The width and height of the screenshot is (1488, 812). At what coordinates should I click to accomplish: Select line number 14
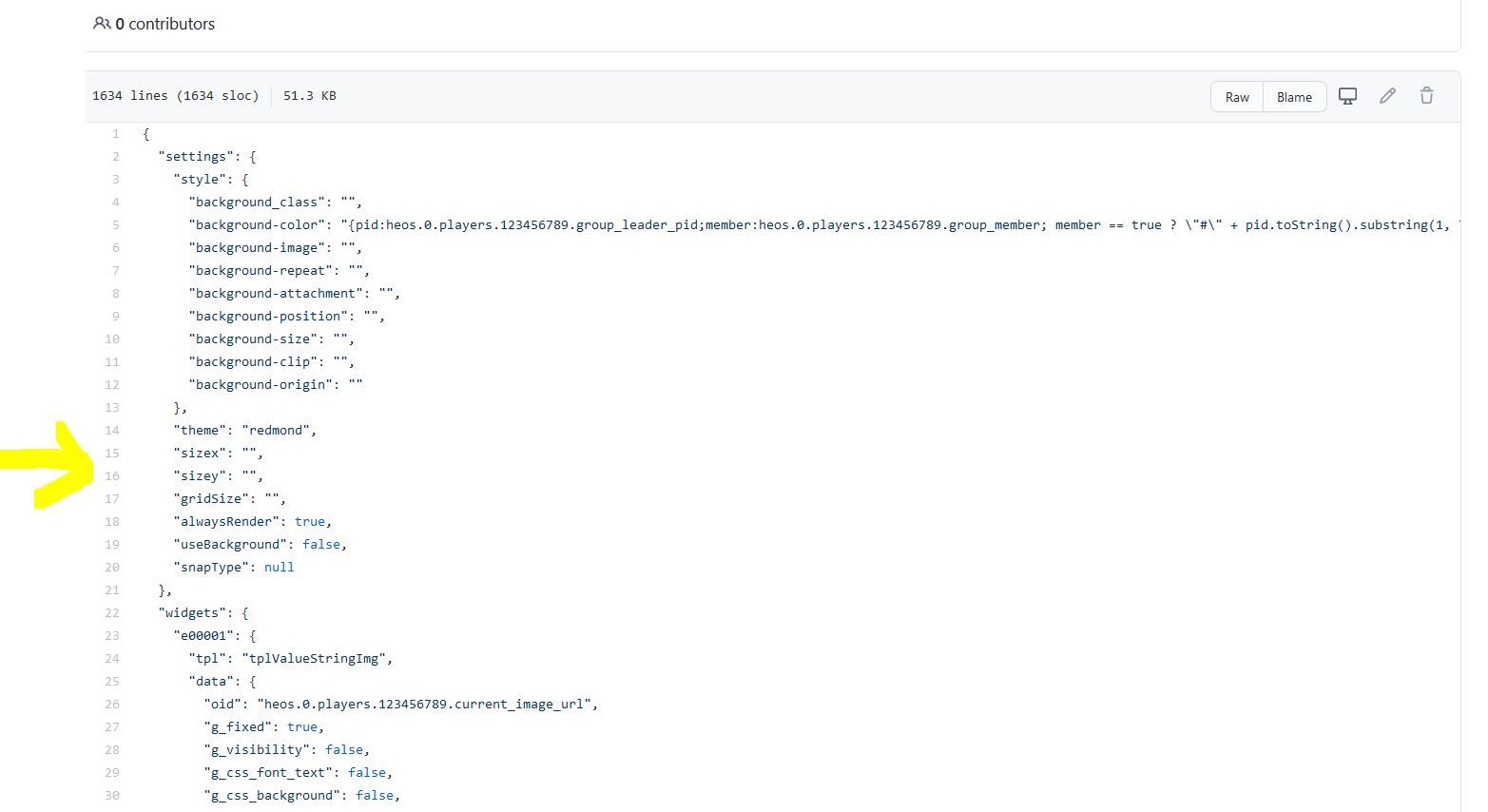coord(112,431)
